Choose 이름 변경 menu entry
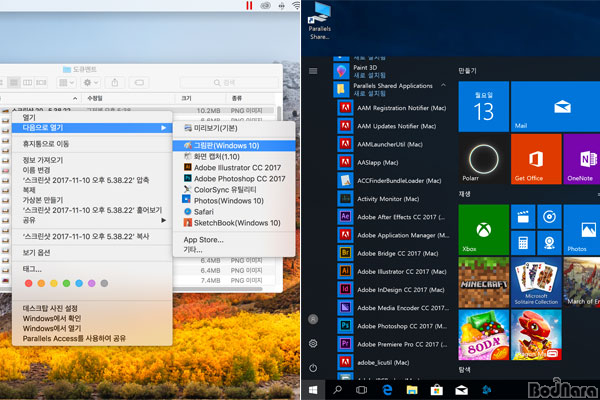The width and height of the screenshot is (600, 400). click(x=92, y=170)
